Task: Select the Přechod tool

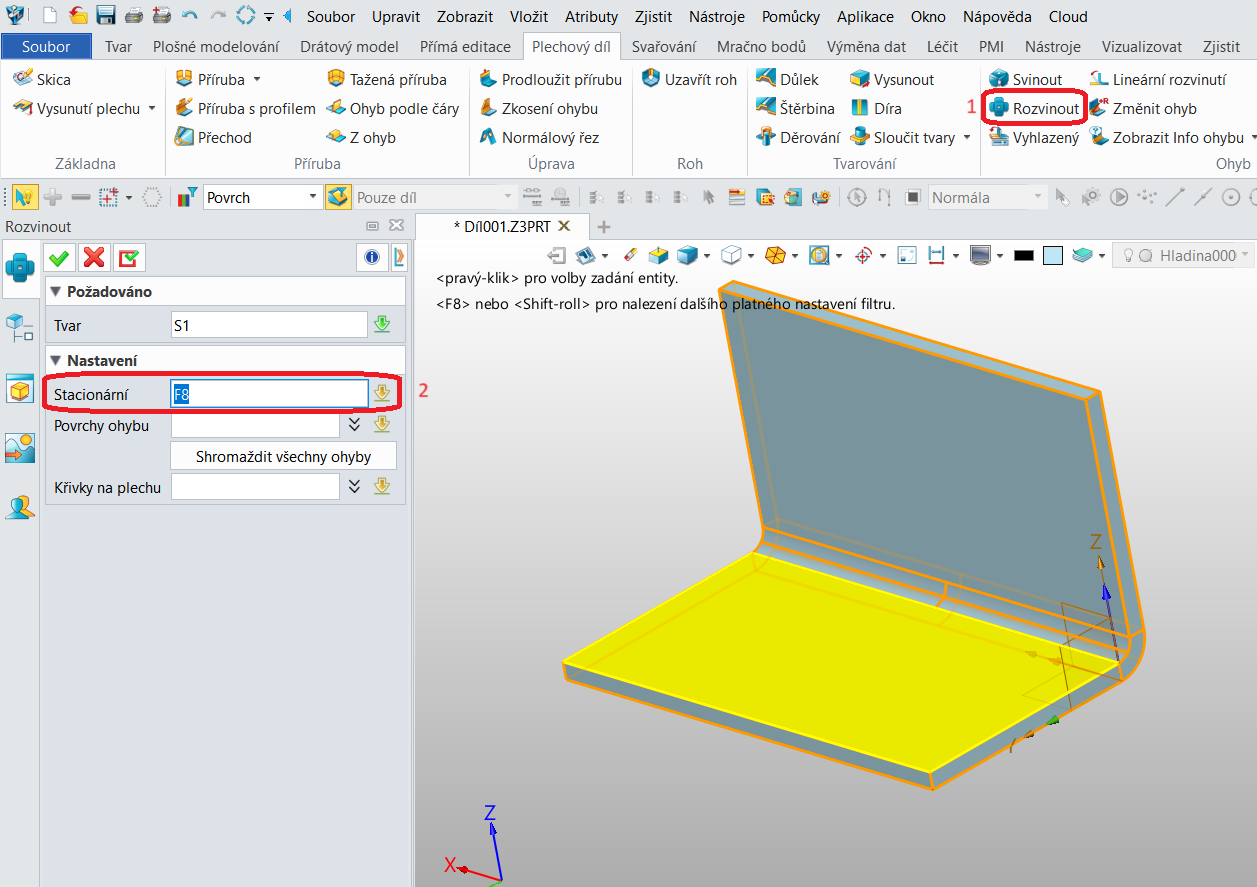Action: coord(213,137)
